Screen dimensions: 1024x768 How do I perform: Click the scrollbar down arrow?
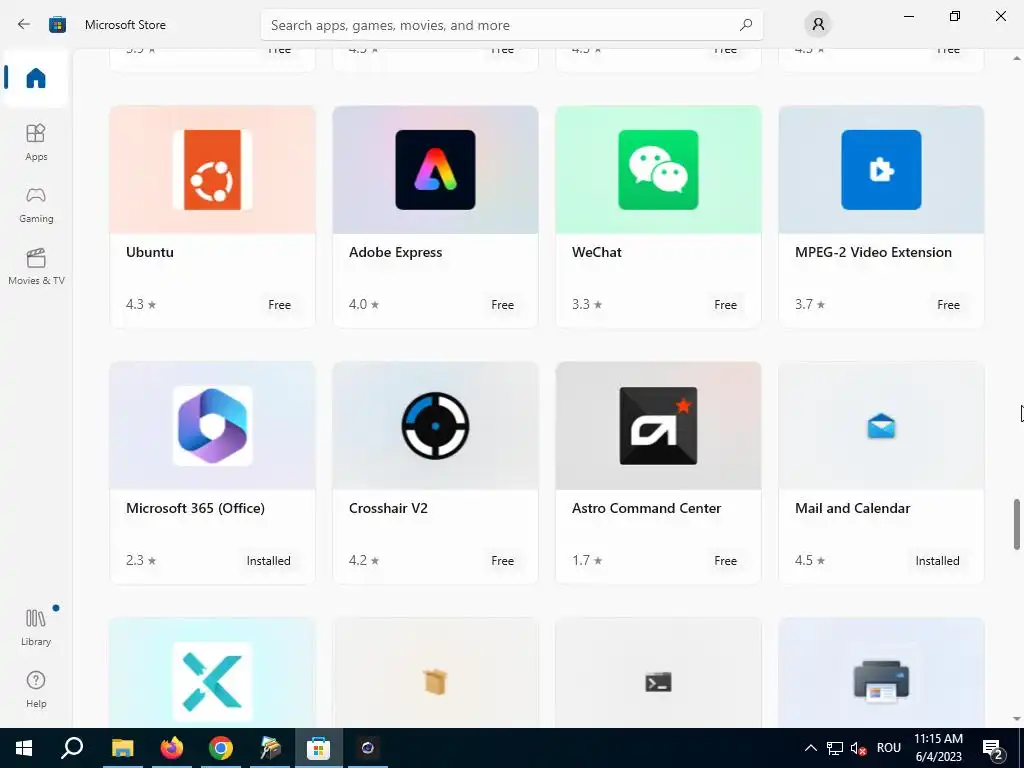pyautogui.click(x=1017, y=719)
